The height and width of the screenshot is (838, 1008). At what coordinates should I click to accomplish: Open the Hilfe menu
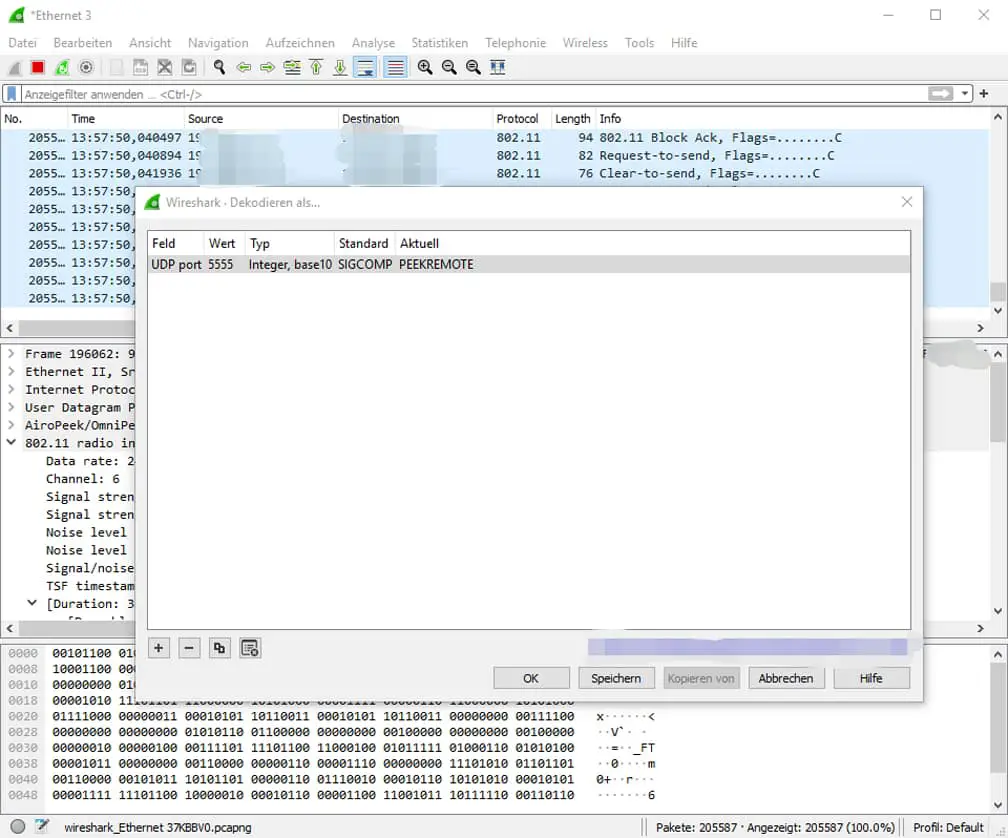coord(684,43)
